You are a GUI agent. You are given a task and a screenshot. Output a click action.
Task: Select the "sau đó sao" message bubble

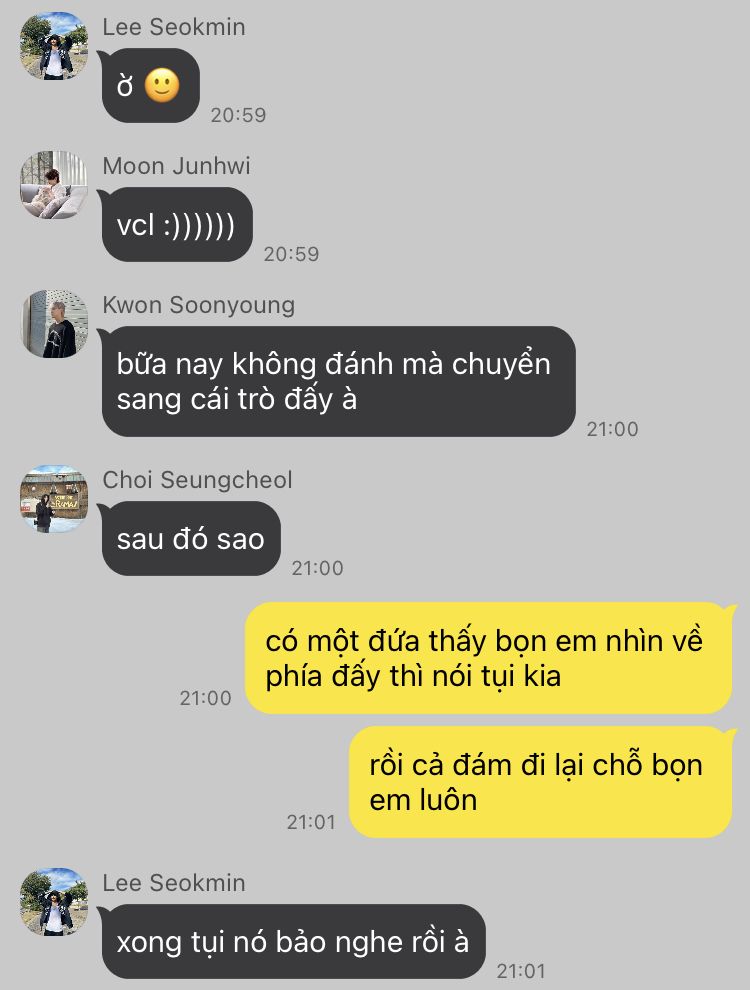click(x=191, y=539)
